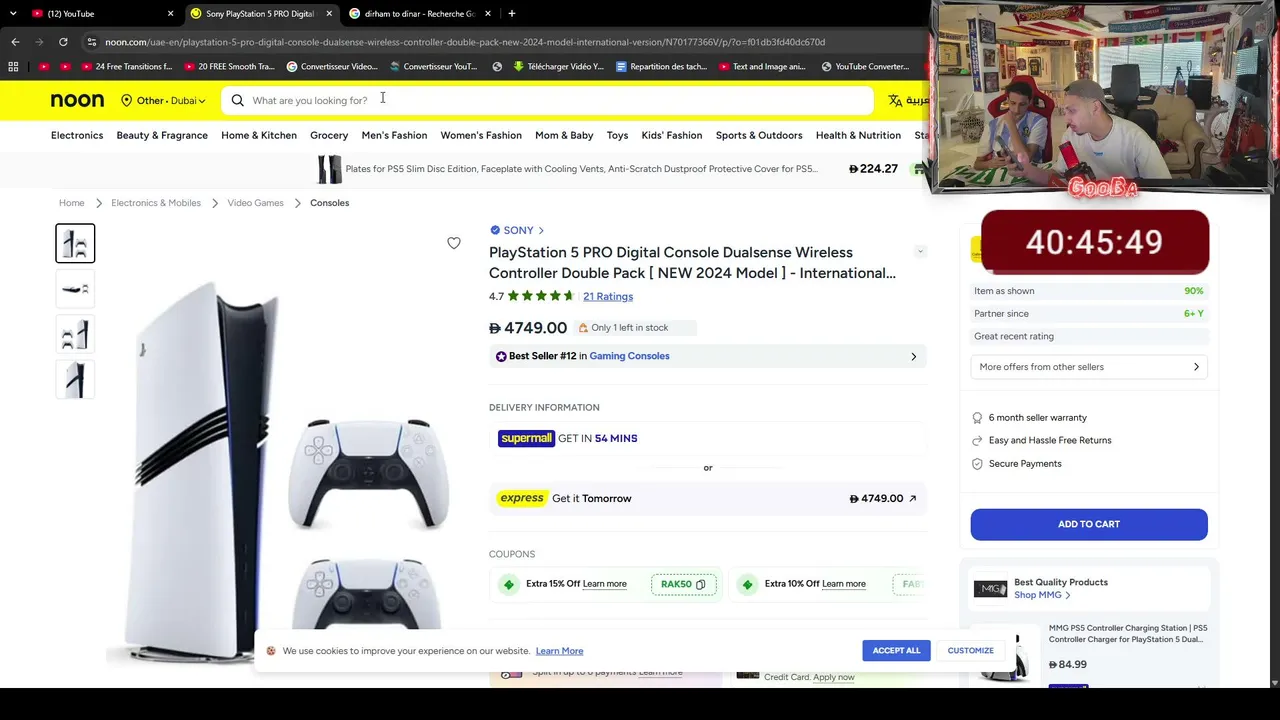This screenshot has width=1280, height=720.
Task: Open the Beauty & Fragrance category
Action: tap(162, 135)
